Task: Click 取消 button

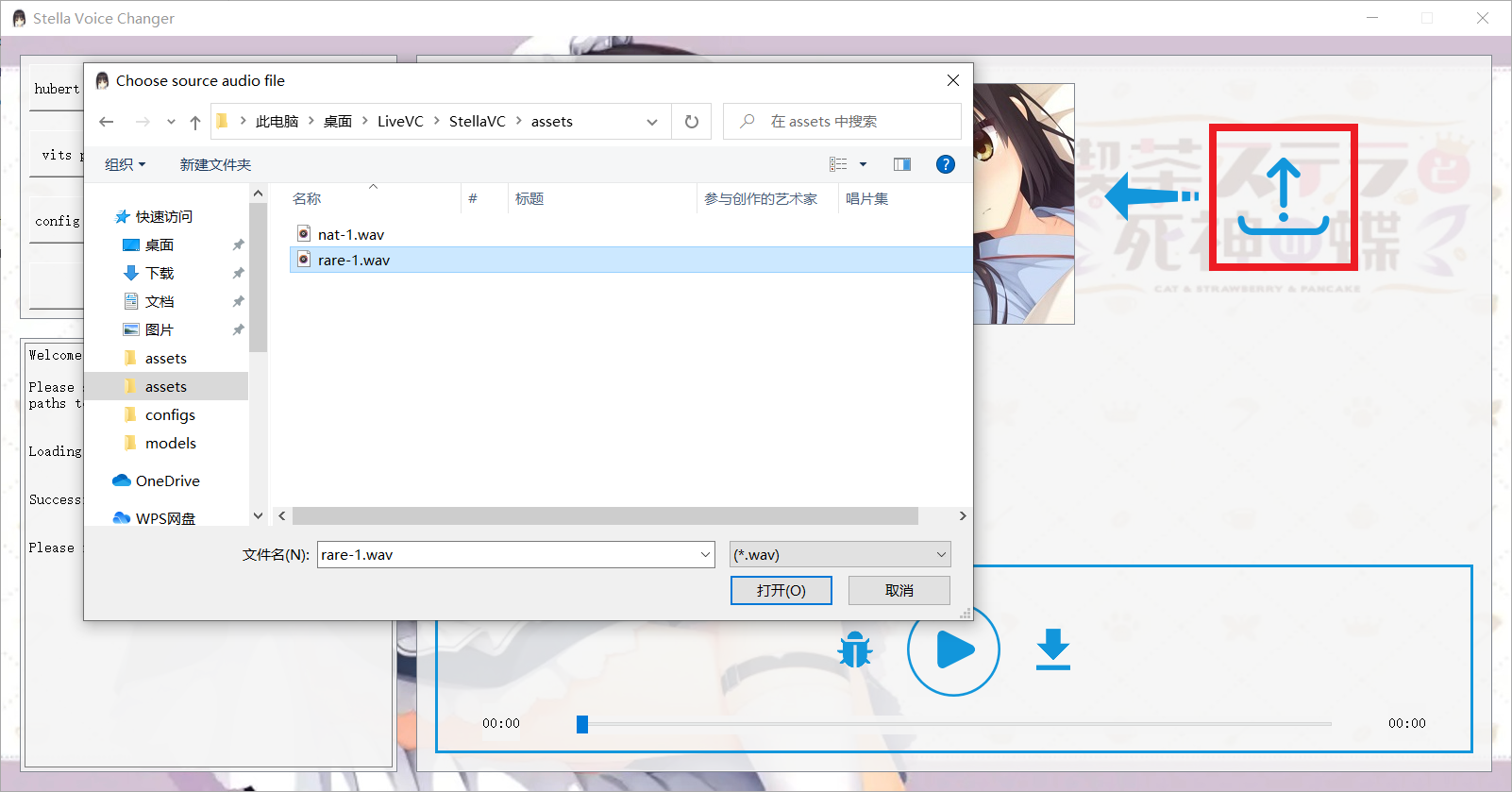Action: [899, 591]
